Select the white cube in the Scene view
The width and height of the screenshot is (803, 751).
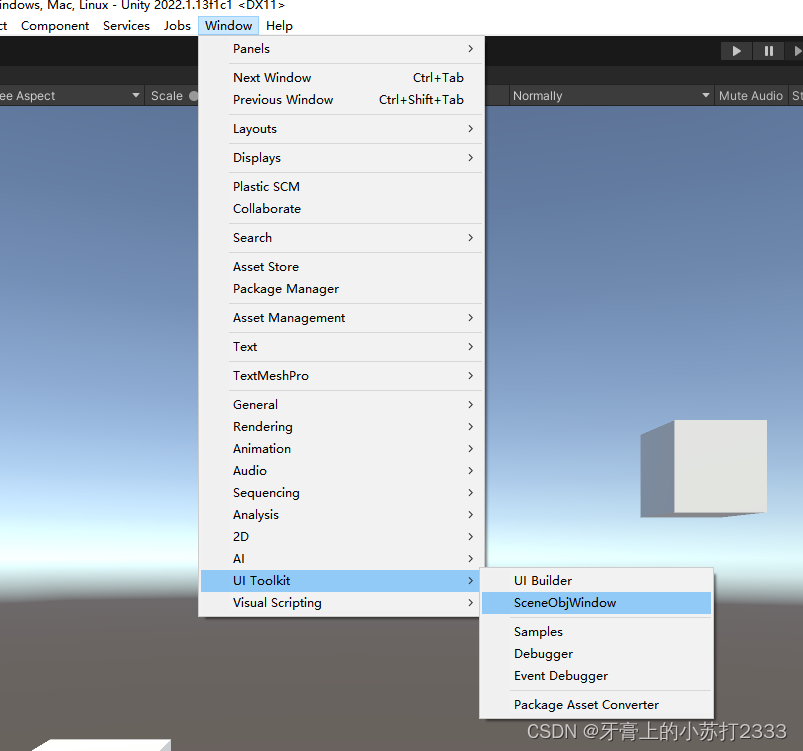pos(703,466)
